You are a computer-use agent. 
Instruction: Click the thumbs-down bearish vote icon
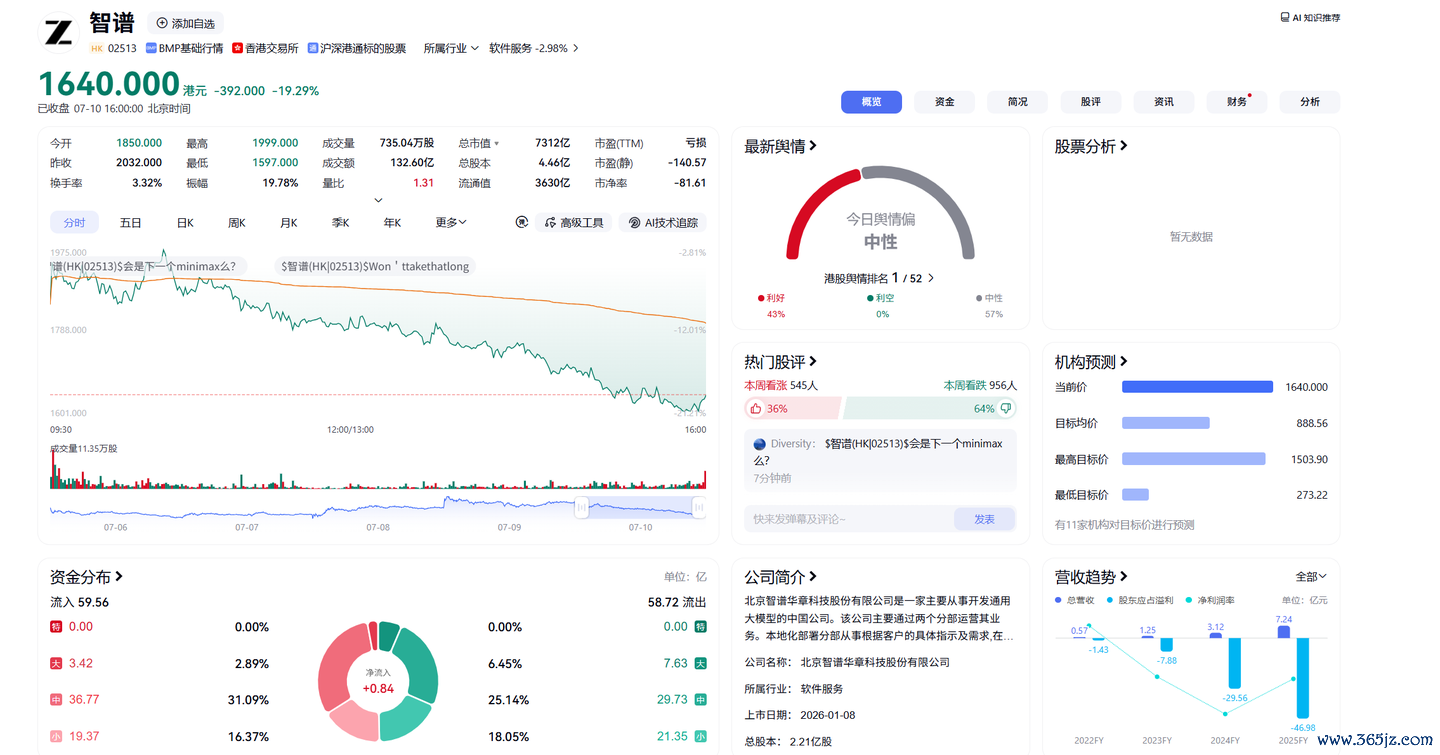[1006, 408]
